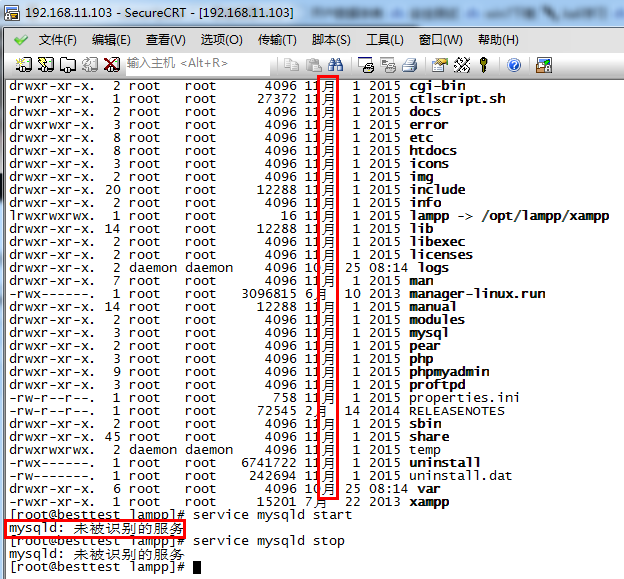Open the 编辑(E) menu
The width and height of the screenshot is (624, 579).
(x=111, y=40)
